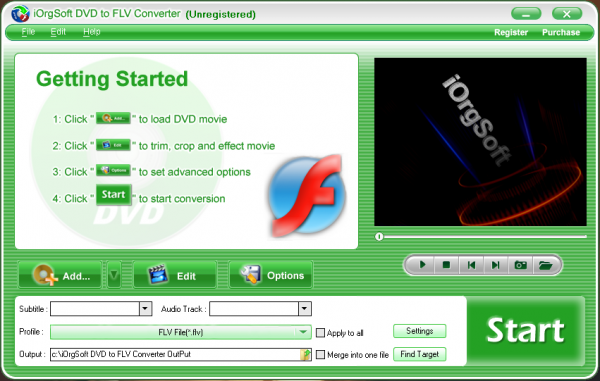Click the Settings button
The height and width of the screenshot is (381, 600).
[x=419, y=331]
